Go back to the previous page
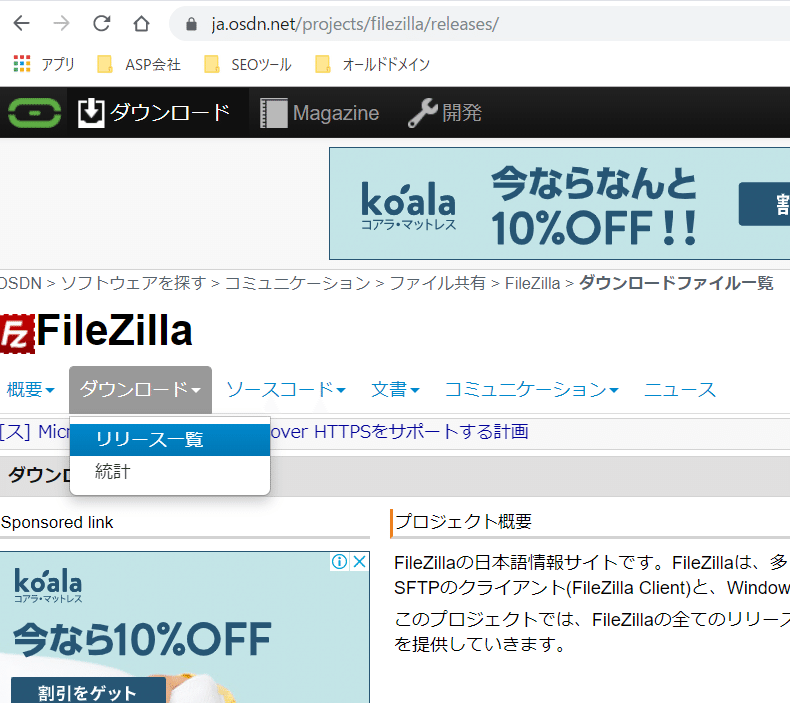Viewport: 790px width, 703px height. coord(21,23)
